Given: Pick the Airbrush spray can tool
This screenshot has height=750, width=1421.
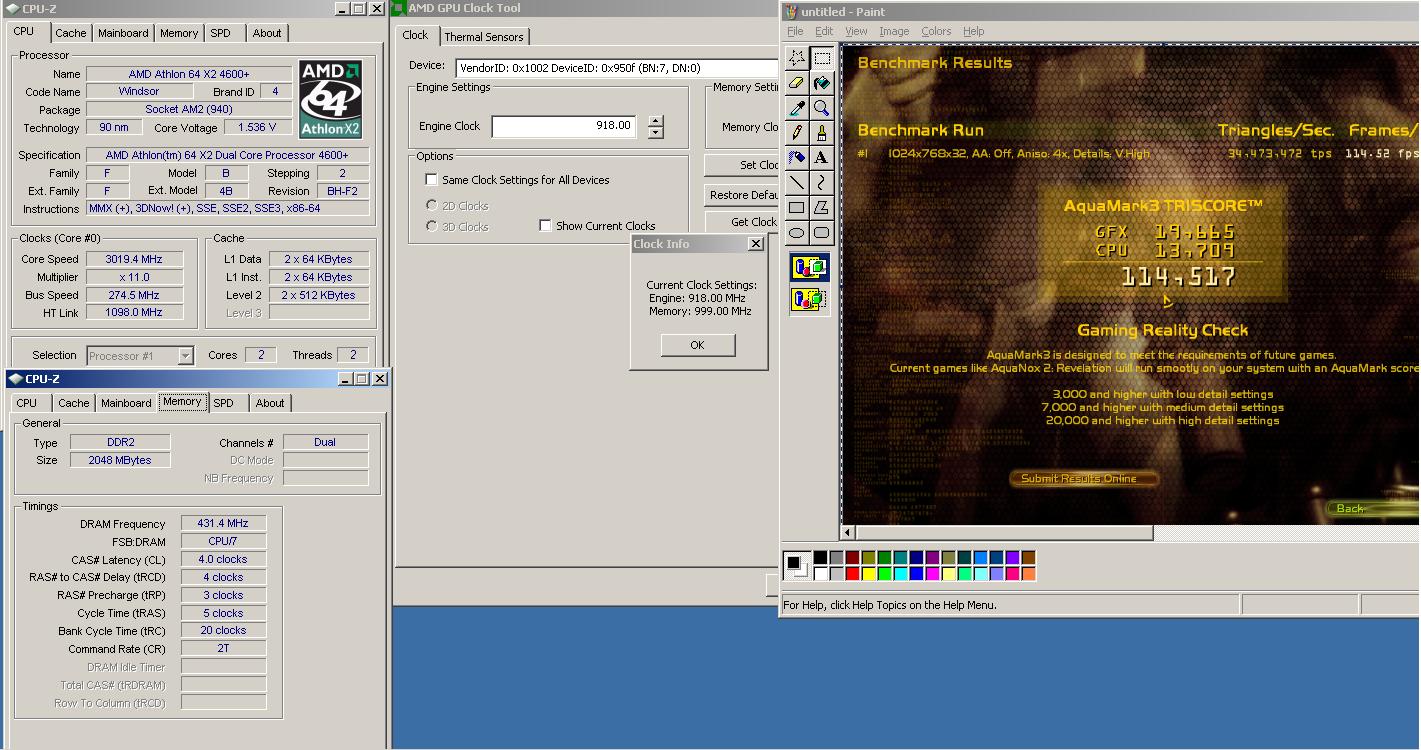Looking at the screenshot, I should click(797, 158).
